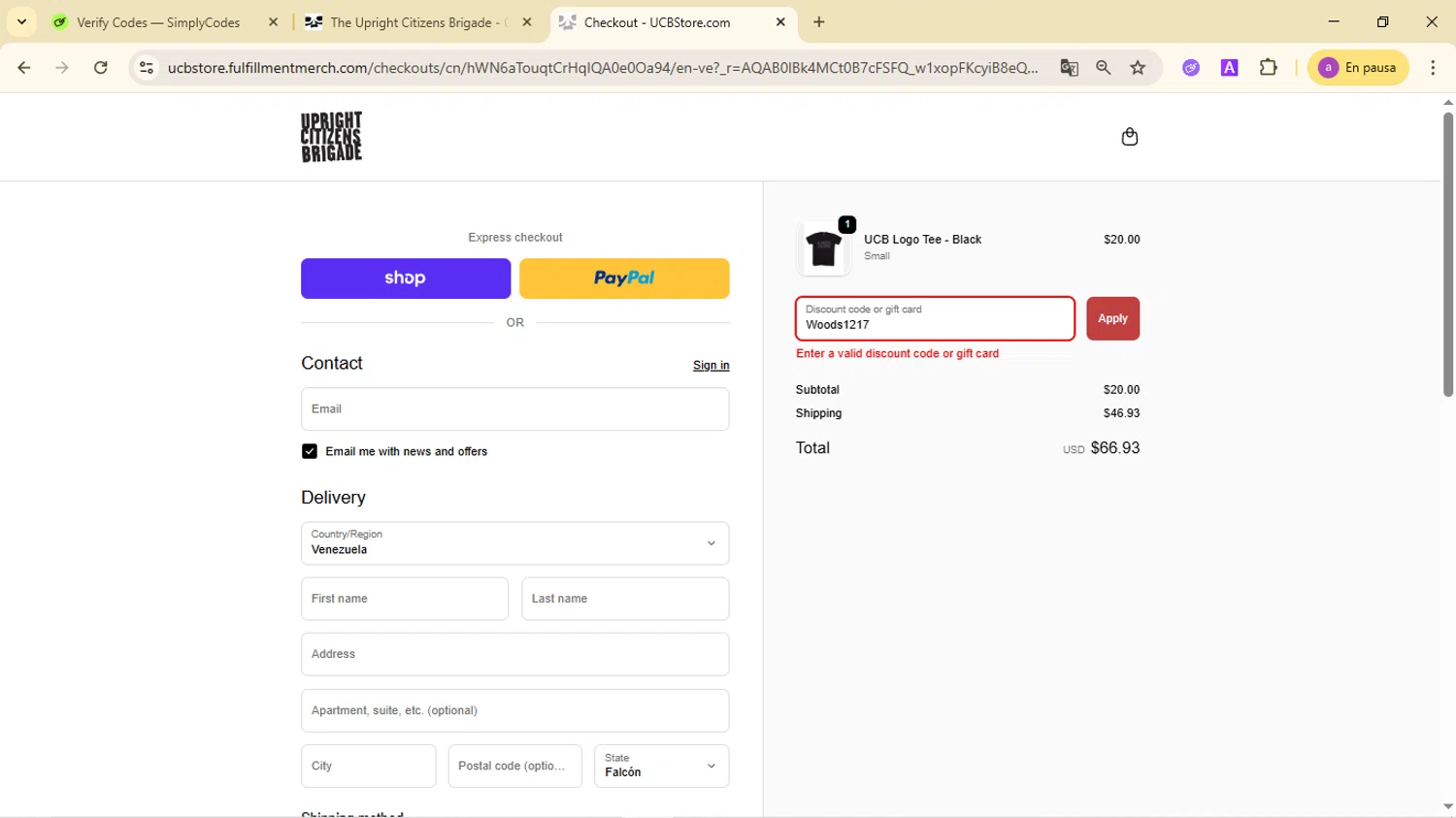Close the Verify Codes SimplyCodes tab
The height and width of the screenshot is (818, 1456).
(x=273, y=22)
